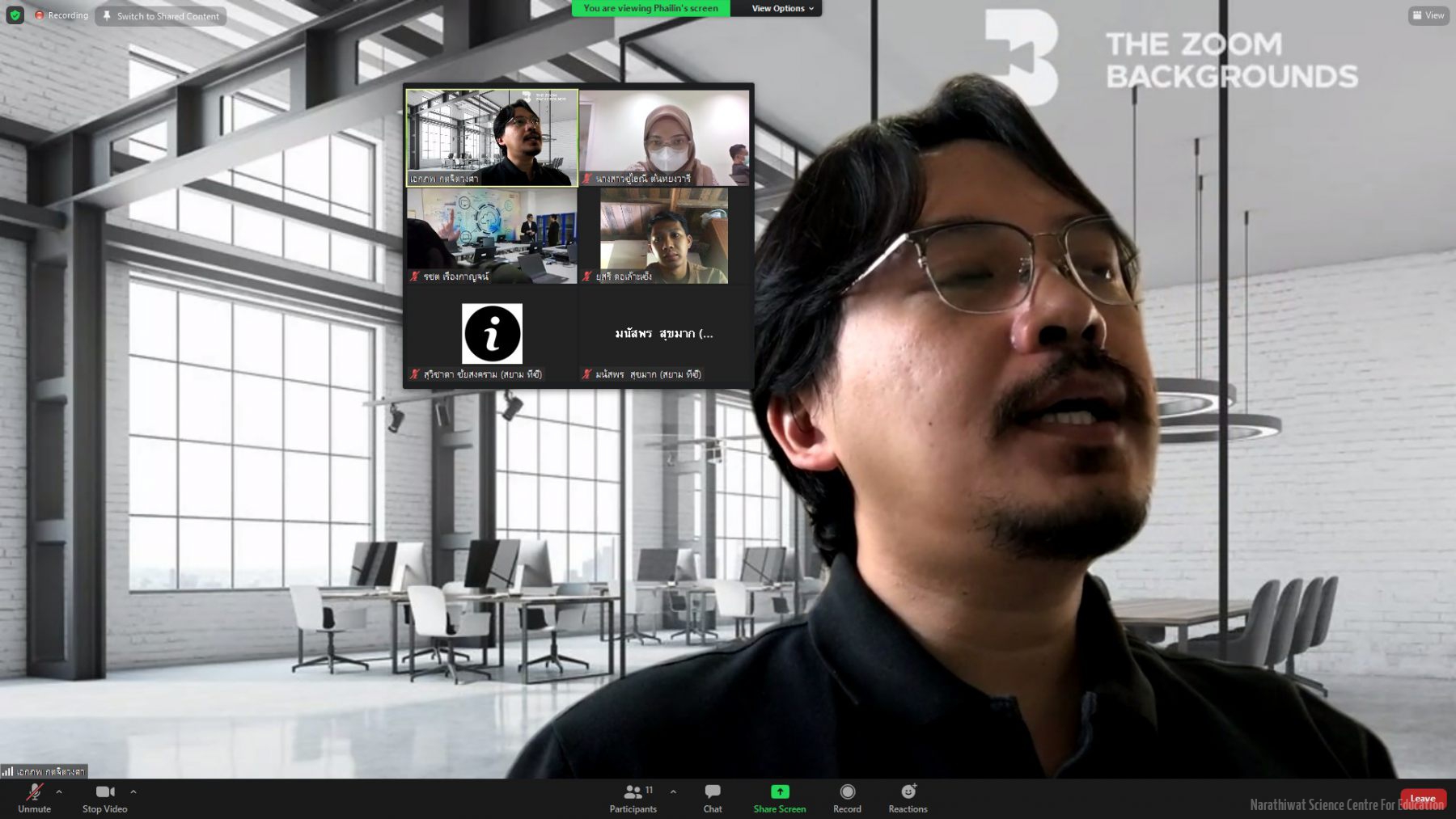The height and width of the screenshot is (819, 1456).
Task: Switch to Shared Content
Action: point(161,16)
